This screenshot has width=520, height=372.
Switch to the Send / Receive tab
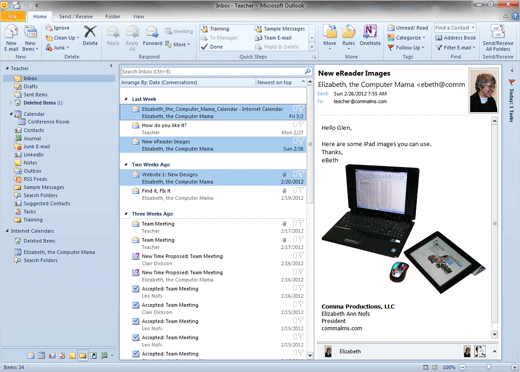(x=76, y=16)
